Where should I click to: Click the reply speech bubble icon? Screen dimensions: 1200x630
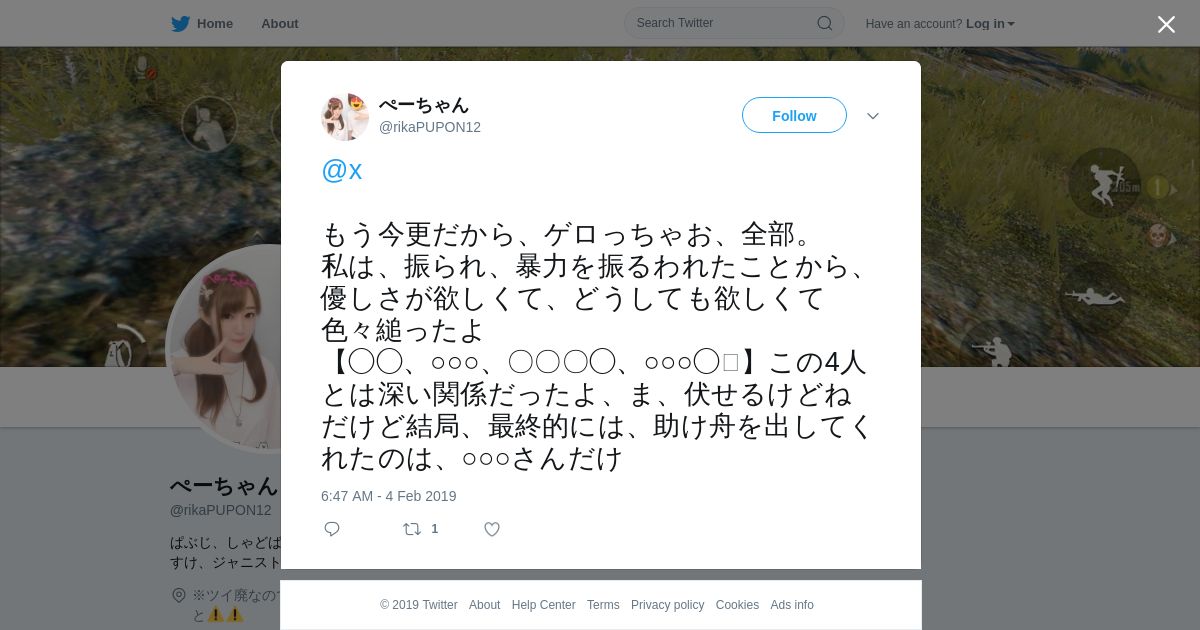point(332,529)
